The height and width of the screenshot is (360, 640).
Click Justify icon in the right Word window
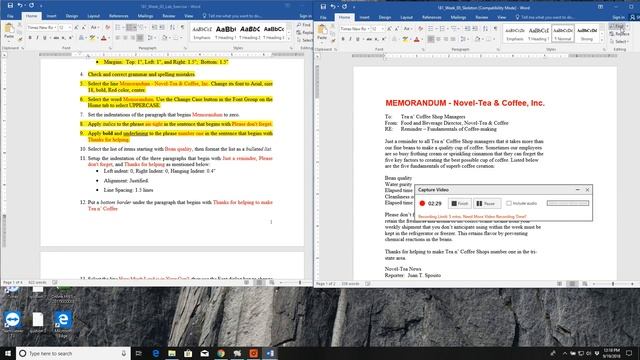tap(453, 39)
